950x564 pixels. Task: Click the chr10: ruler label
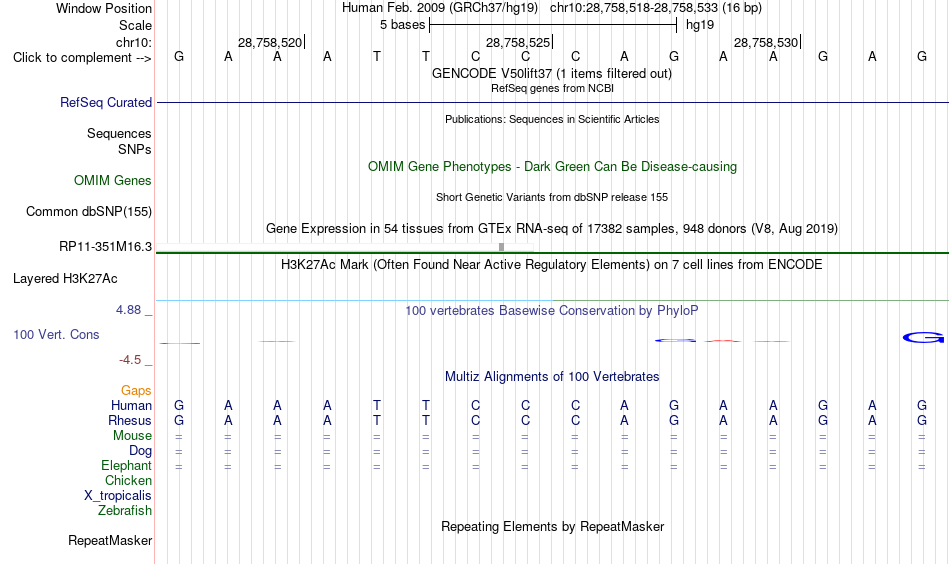[134, 42]
